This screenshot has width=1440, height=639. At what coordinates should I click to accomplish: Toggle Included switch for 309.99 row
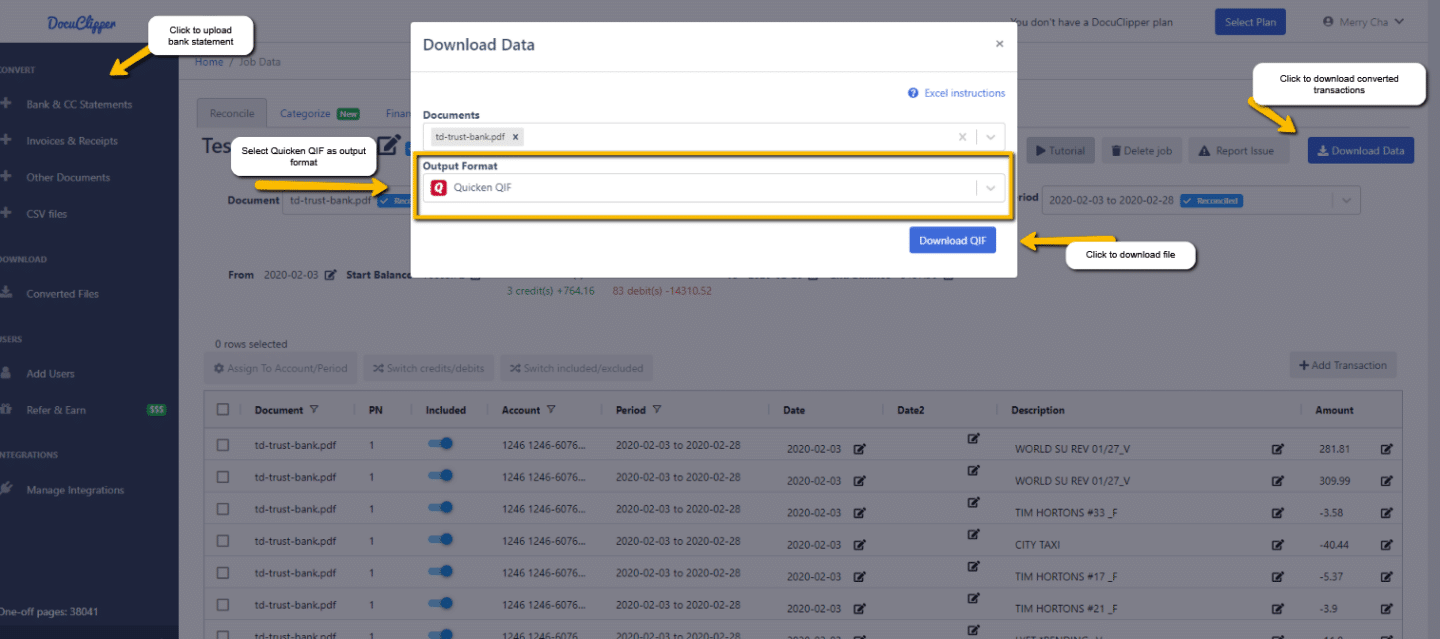coord(440,476)
